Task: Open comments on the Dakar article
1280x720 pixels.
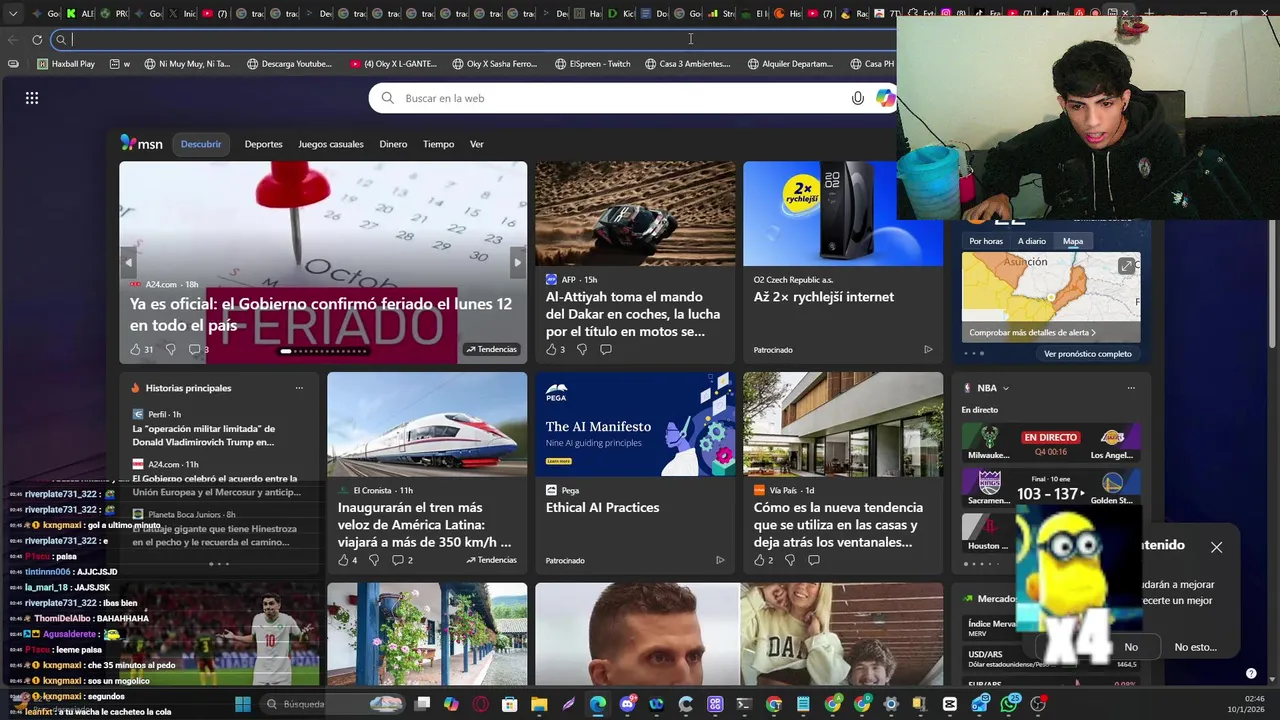Action: (x=606, y=349)
